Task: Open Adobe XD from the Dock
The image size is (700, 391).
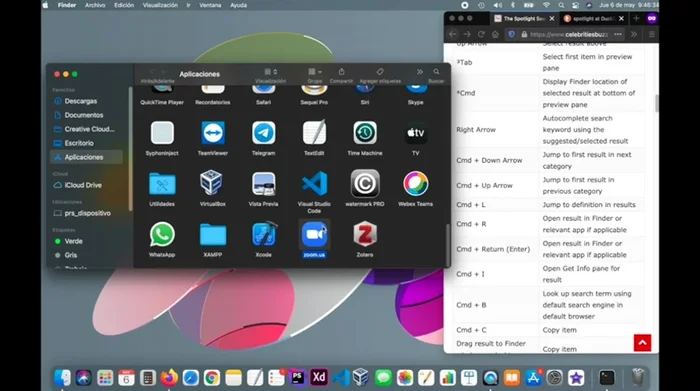Action: 319,378
